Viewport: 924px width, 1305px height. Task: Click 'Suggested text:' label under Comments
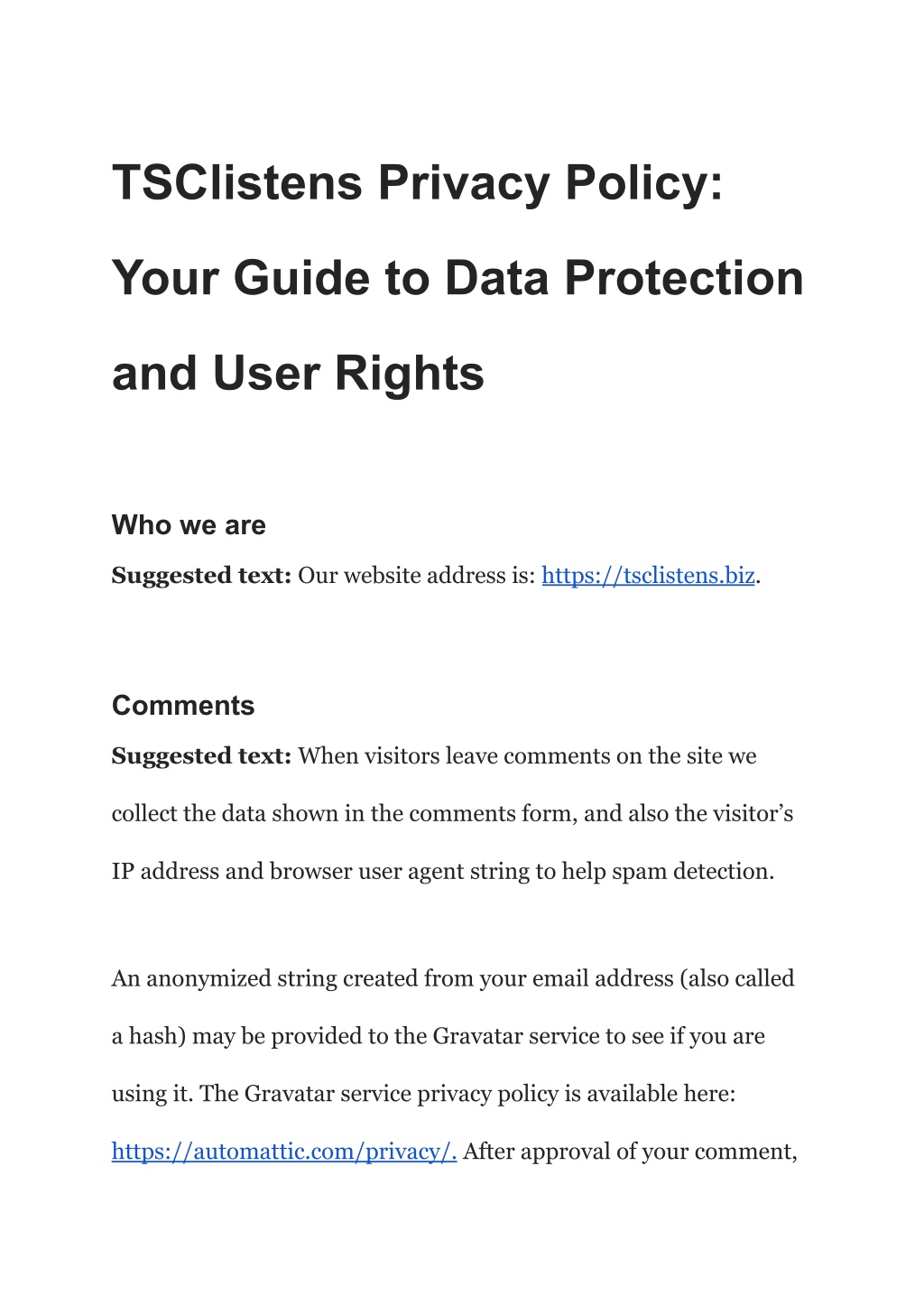tap(201, 756)
